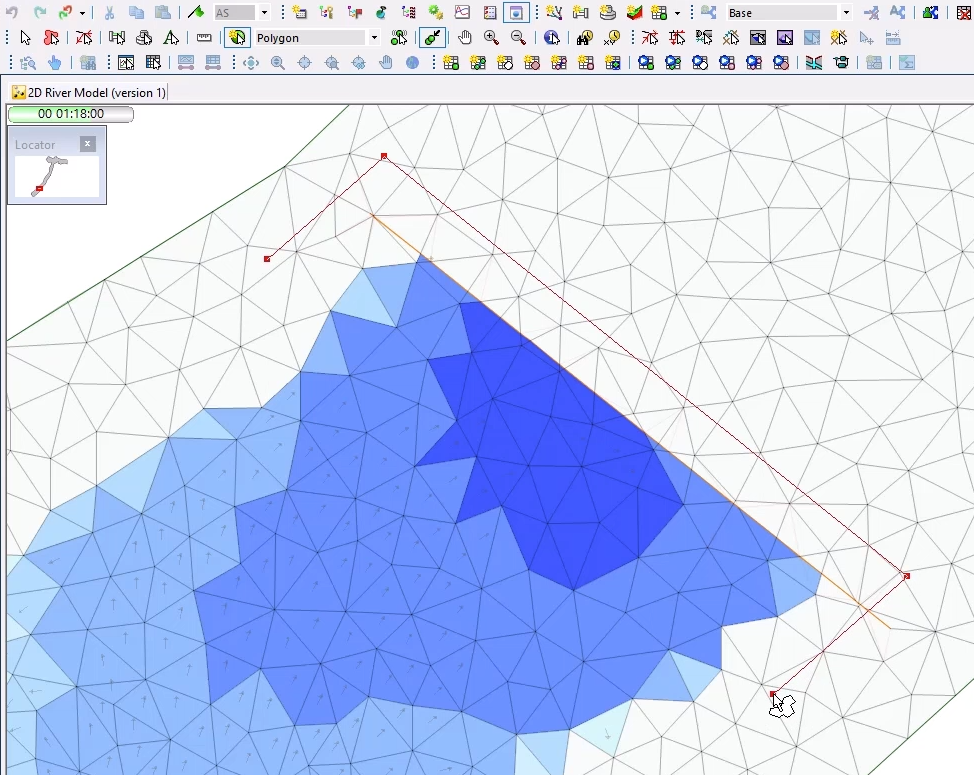Click the green globe icon
Viewport: 974px width, 775px height.
[x=381, y=12]
